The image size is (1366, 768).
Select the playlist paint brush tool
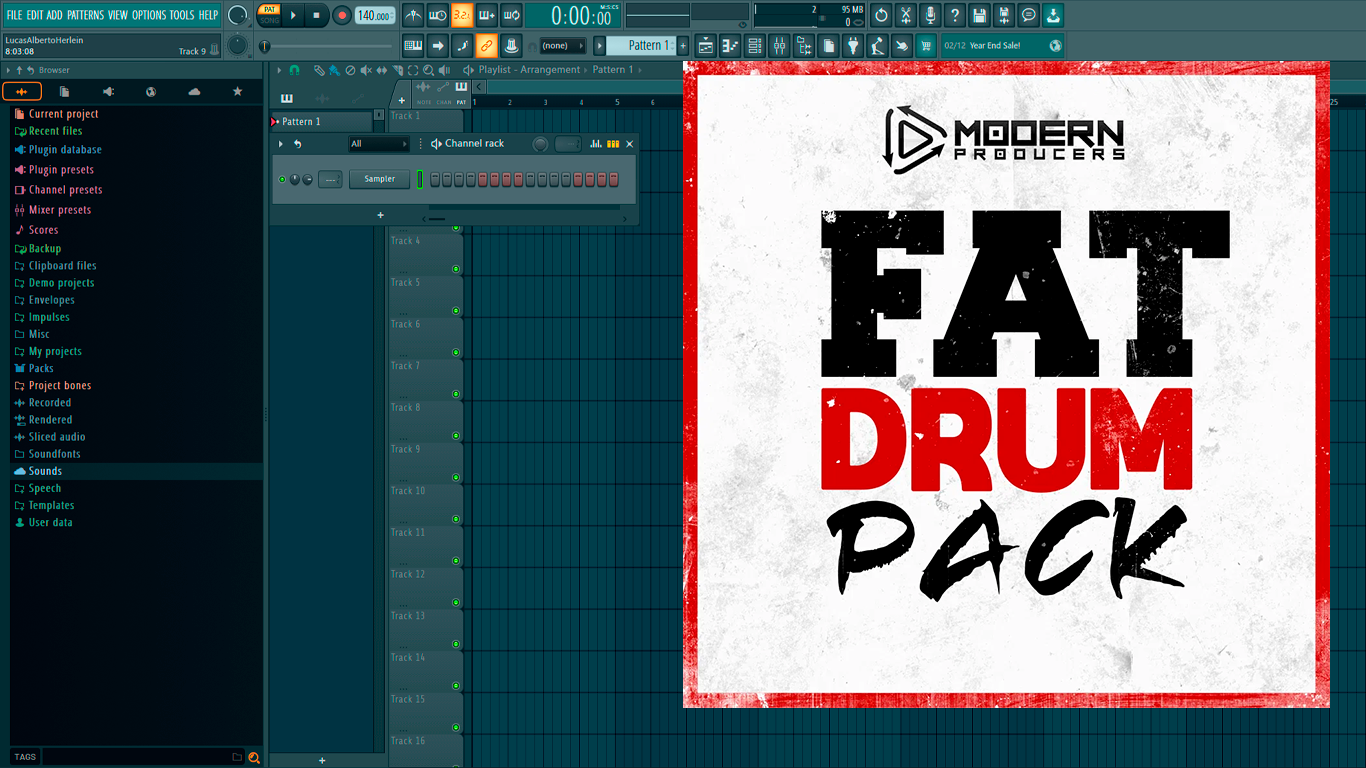tap(334, 70)
